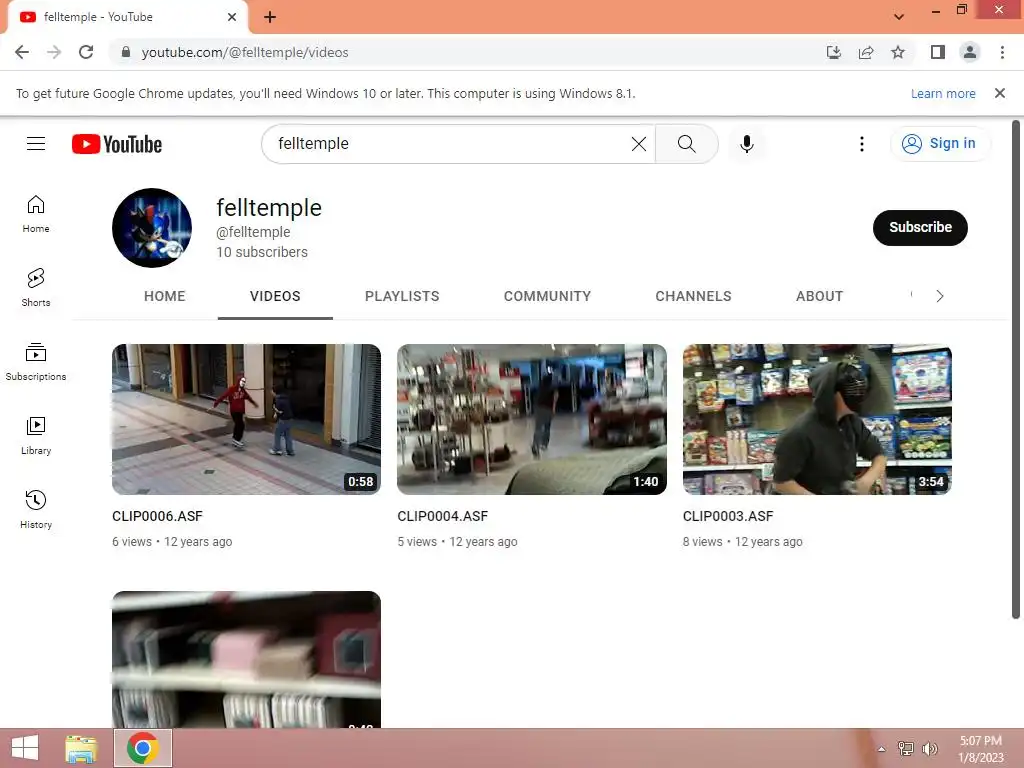Go back with browser back arrow
The width and height of the screenshot is (1024, 768).
22,52
